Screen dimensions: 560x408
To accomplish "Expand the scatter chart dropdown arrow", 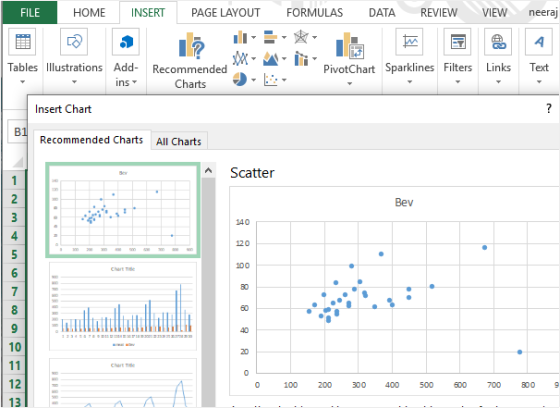I will (284, 80).
